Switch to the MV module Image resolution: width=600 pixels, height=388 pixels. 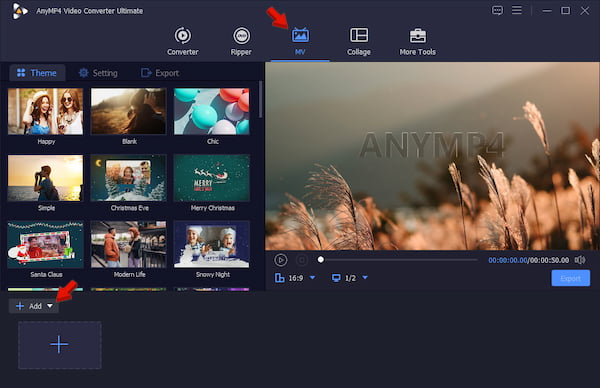tap(300, 41)
